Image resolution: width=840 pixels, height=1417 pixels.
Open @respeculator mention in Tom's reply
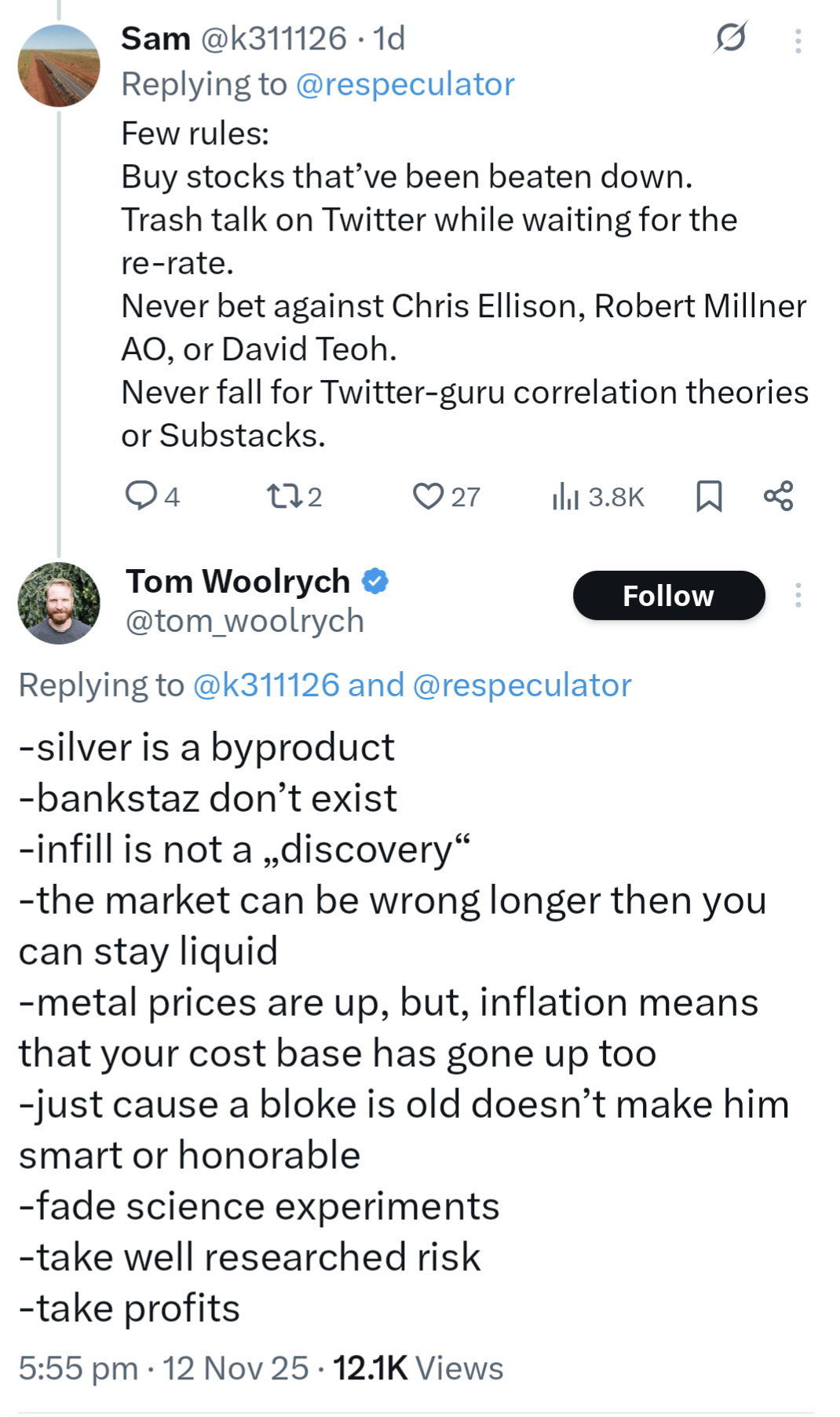(x=522, y=685)
